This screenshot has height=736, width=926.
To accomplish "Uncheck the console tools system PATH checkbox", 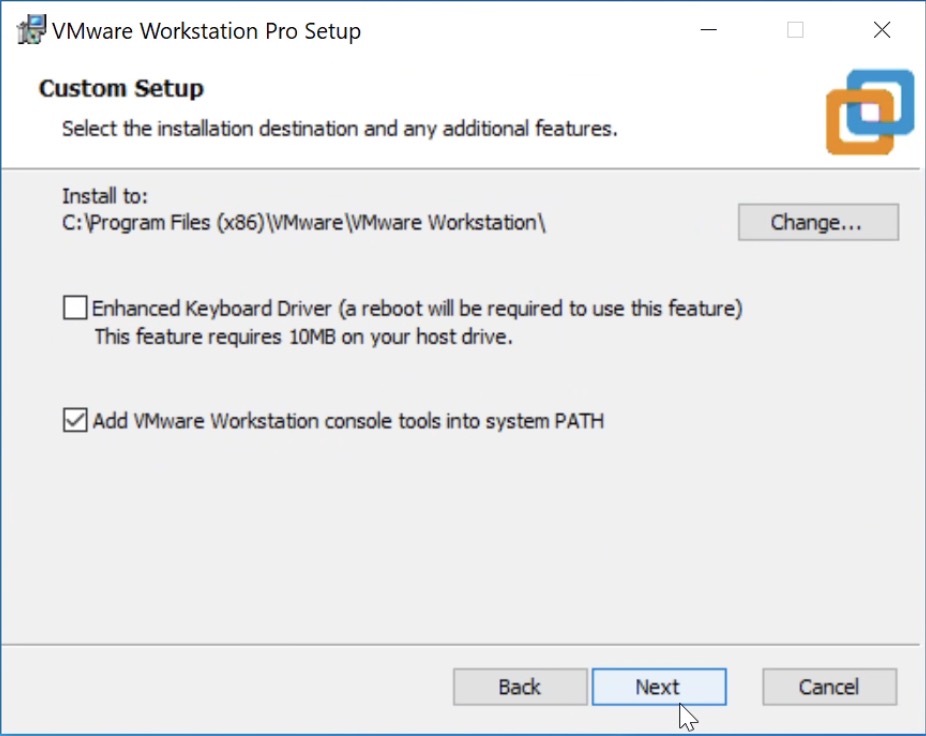I will point(75,421).
